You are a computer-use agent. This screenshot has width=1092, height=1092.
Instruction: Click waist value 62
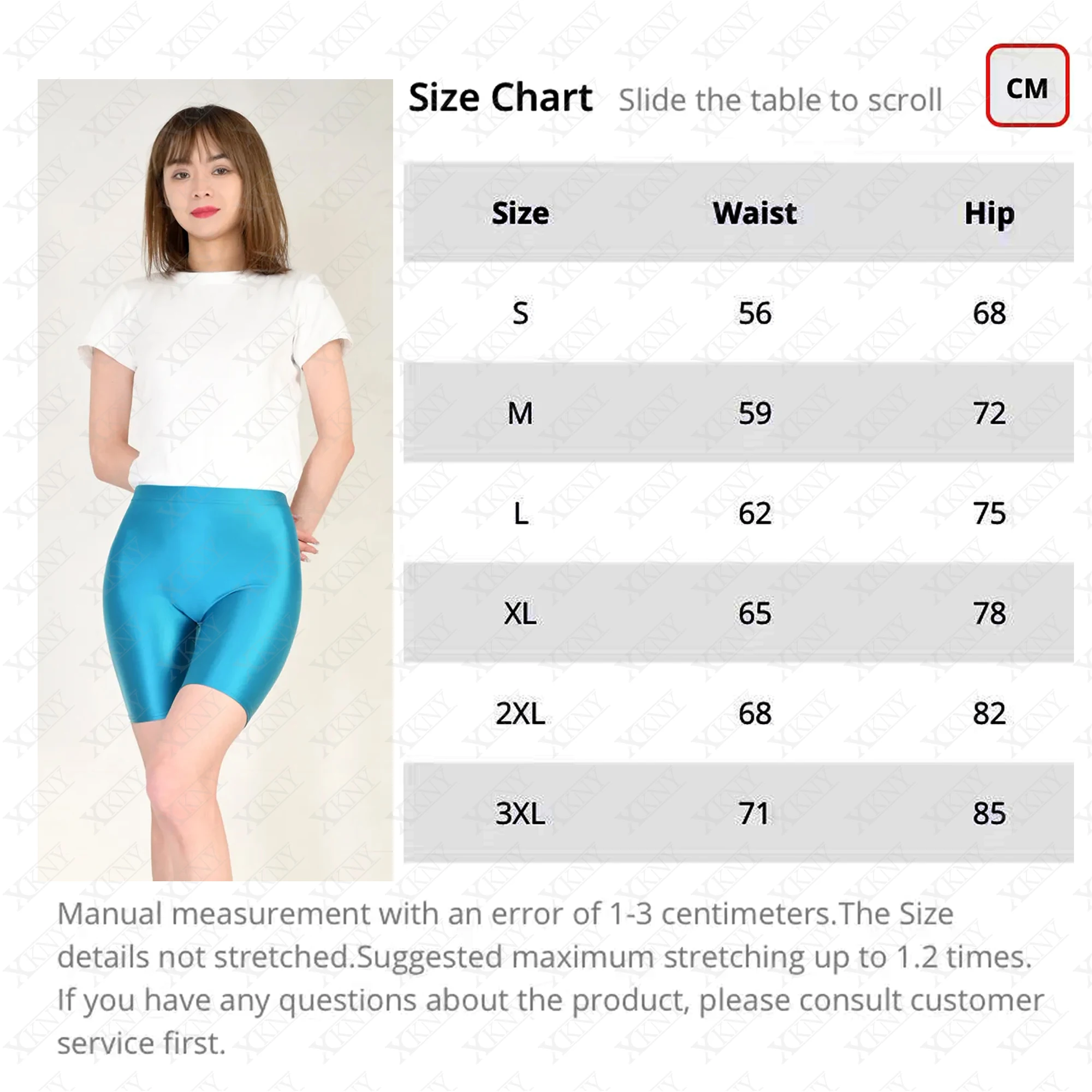tap(755, 513)
